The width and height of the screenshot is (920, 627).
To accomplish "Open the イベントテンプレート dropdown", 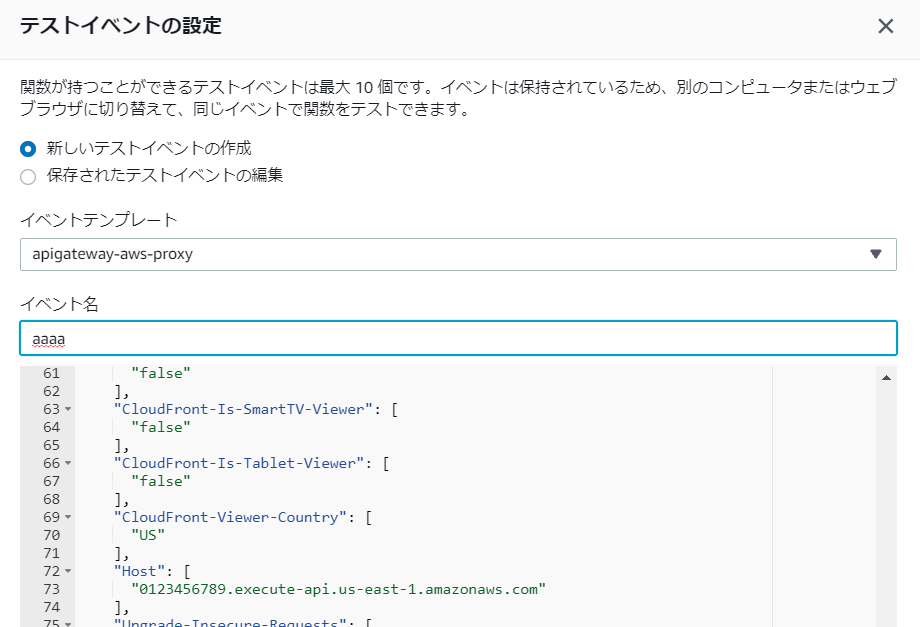I will point(458,254).
